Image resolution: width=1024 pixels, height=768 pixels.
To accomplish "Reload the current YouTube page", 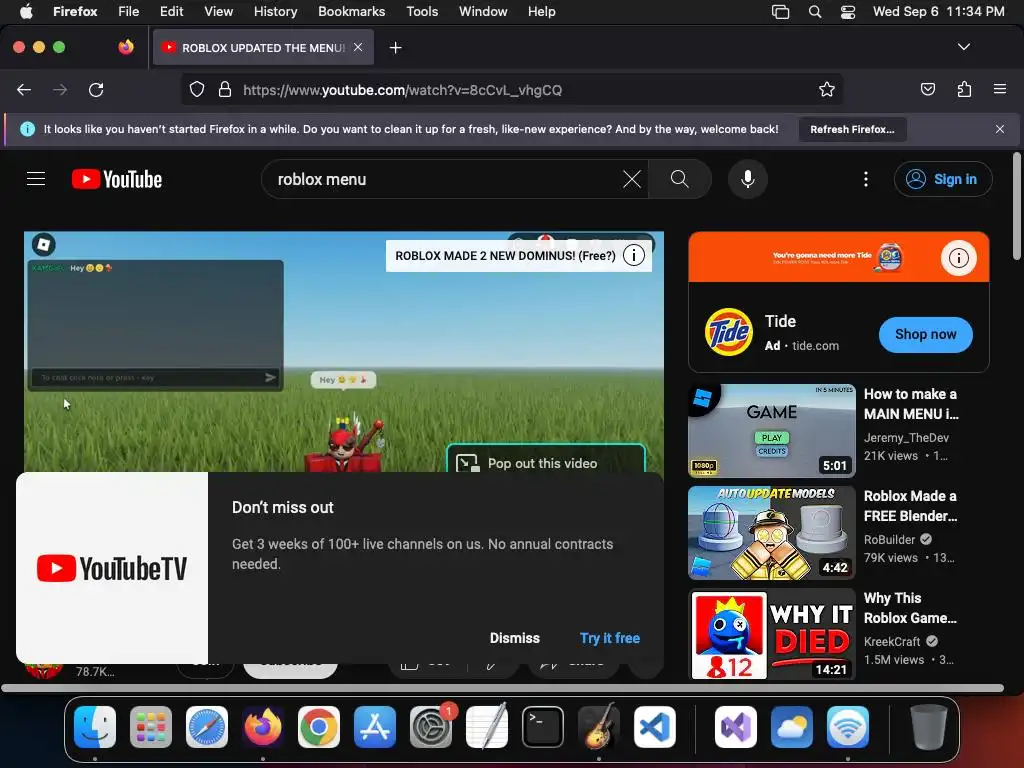I will 96,89.
